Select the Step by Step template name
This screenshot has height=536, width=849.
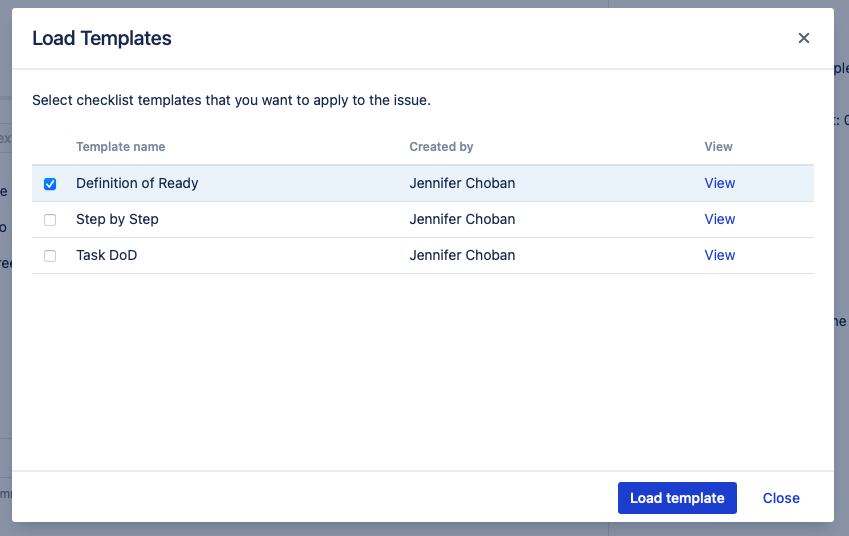point(117,219)
